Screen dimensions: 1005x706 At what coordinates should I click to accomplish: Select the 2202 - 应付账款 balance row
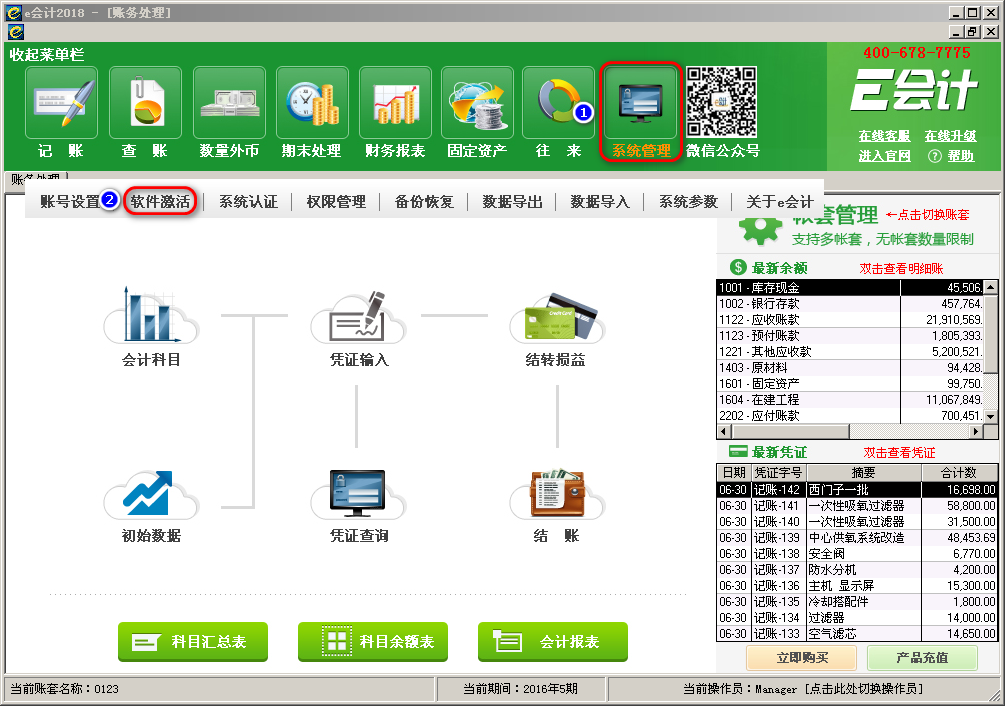click(850, 416)
